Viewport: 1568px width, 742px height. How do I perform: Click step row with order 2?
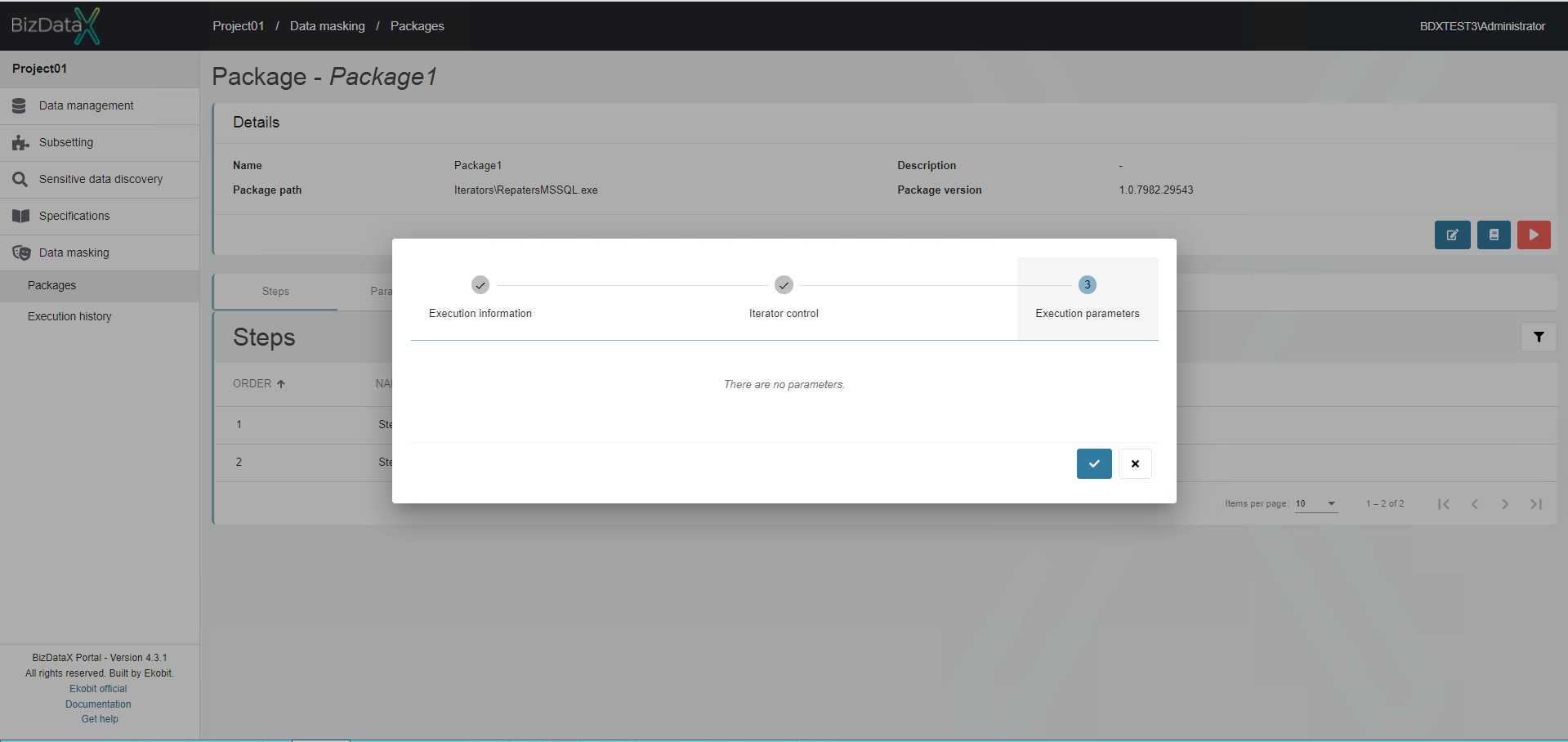coord(885,463)
